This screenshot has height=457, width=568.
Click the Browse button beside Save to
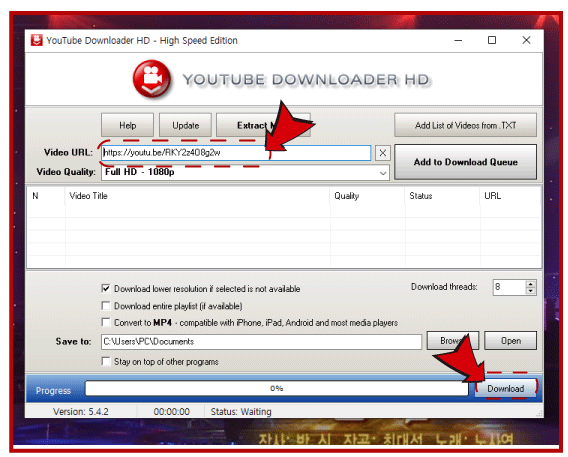pyautogui.click(x=453, y=341)
